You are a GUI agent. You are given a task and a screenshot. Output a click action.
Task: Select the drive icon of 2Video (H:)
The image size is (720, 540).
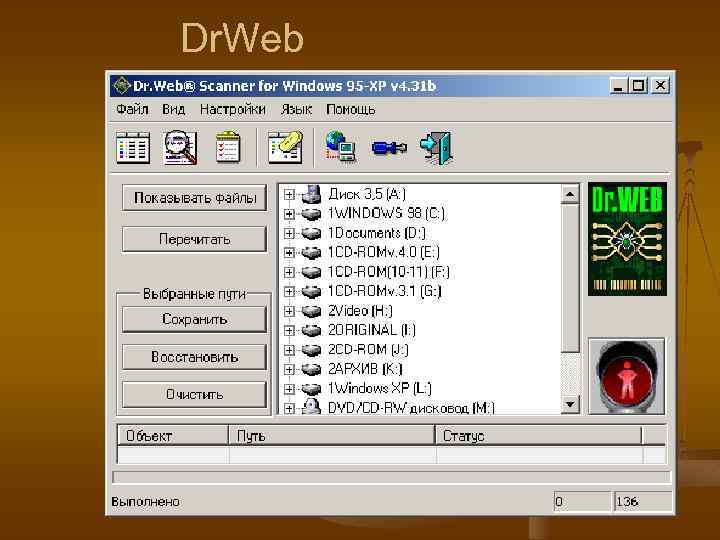[311, 311]
